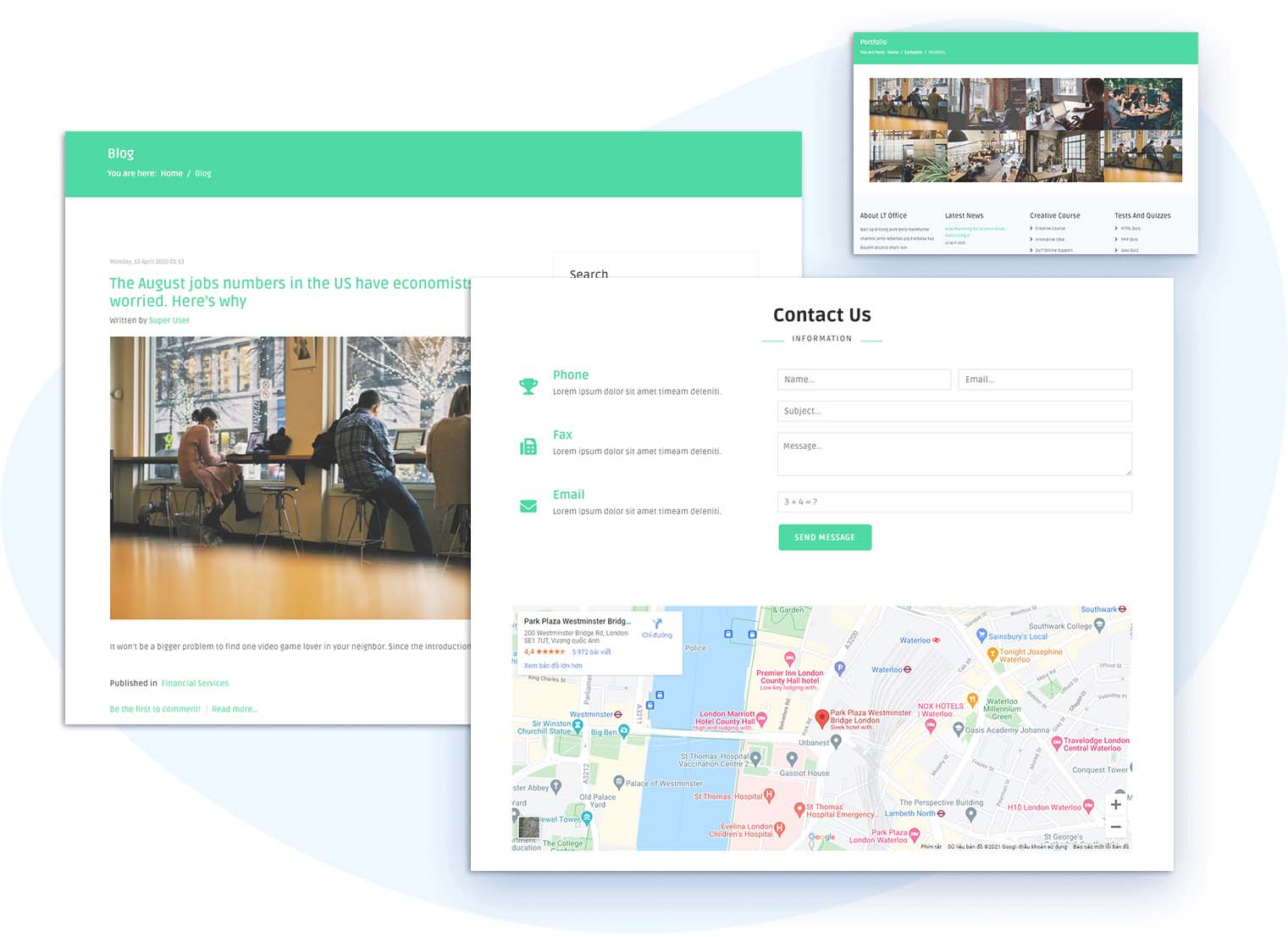Focus the Name input field
The height and width of the screenshot is (937, 1288).
pos(864,380)
